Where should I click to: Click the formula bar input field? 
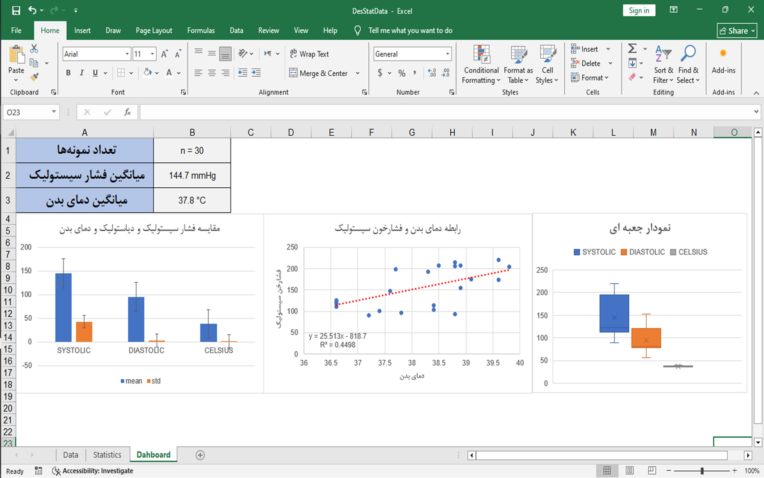446,112
